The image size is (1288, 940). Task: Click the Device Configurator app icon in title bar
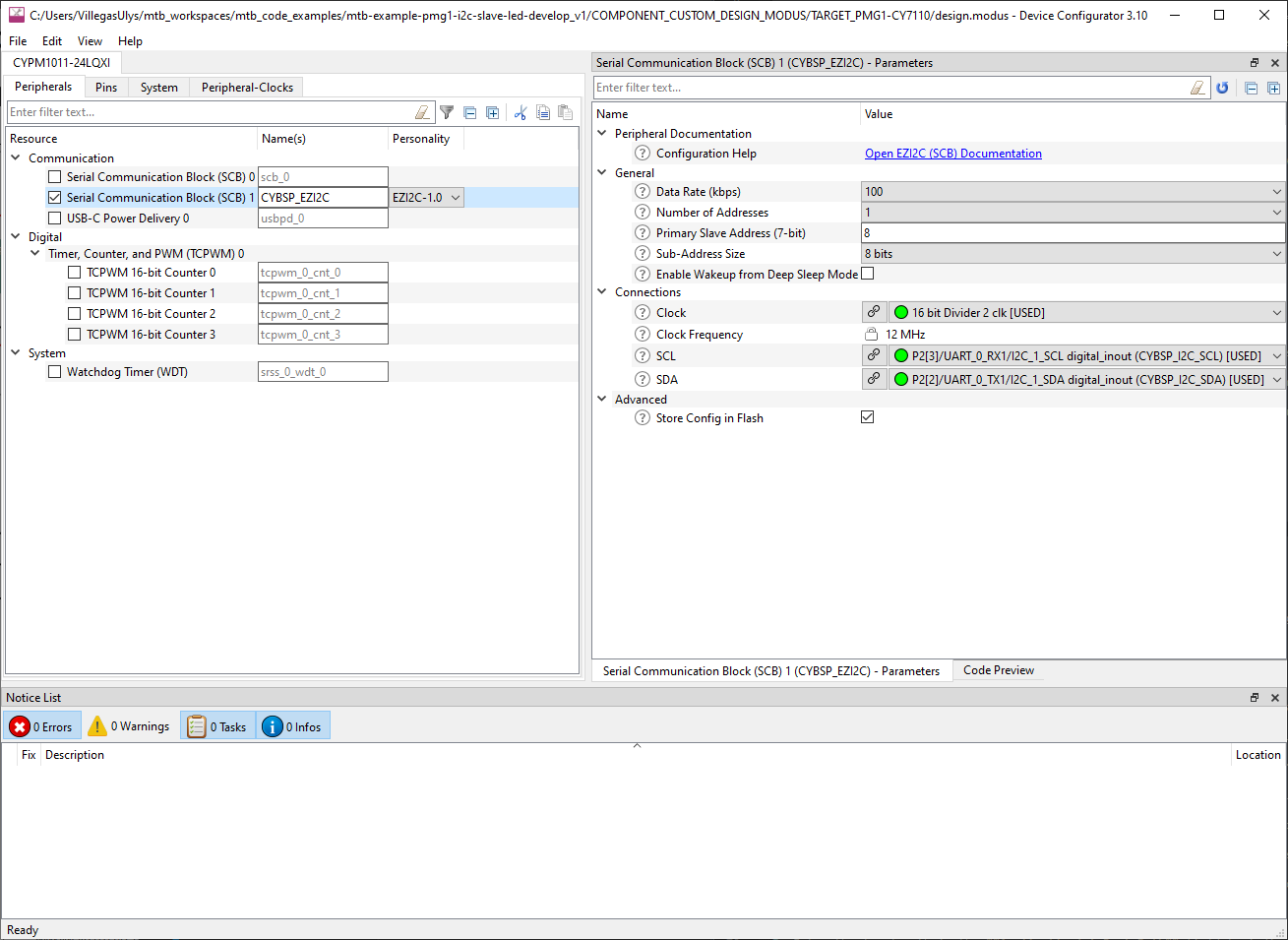[x=16, y=15]
